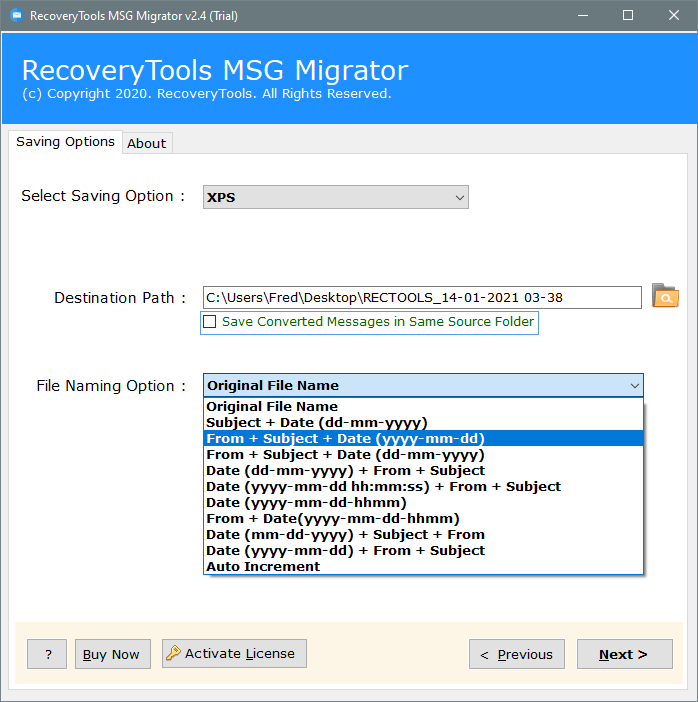Pick the 'Auto Increment' naming option
This screenshot has width=698, height=702.
423,567
